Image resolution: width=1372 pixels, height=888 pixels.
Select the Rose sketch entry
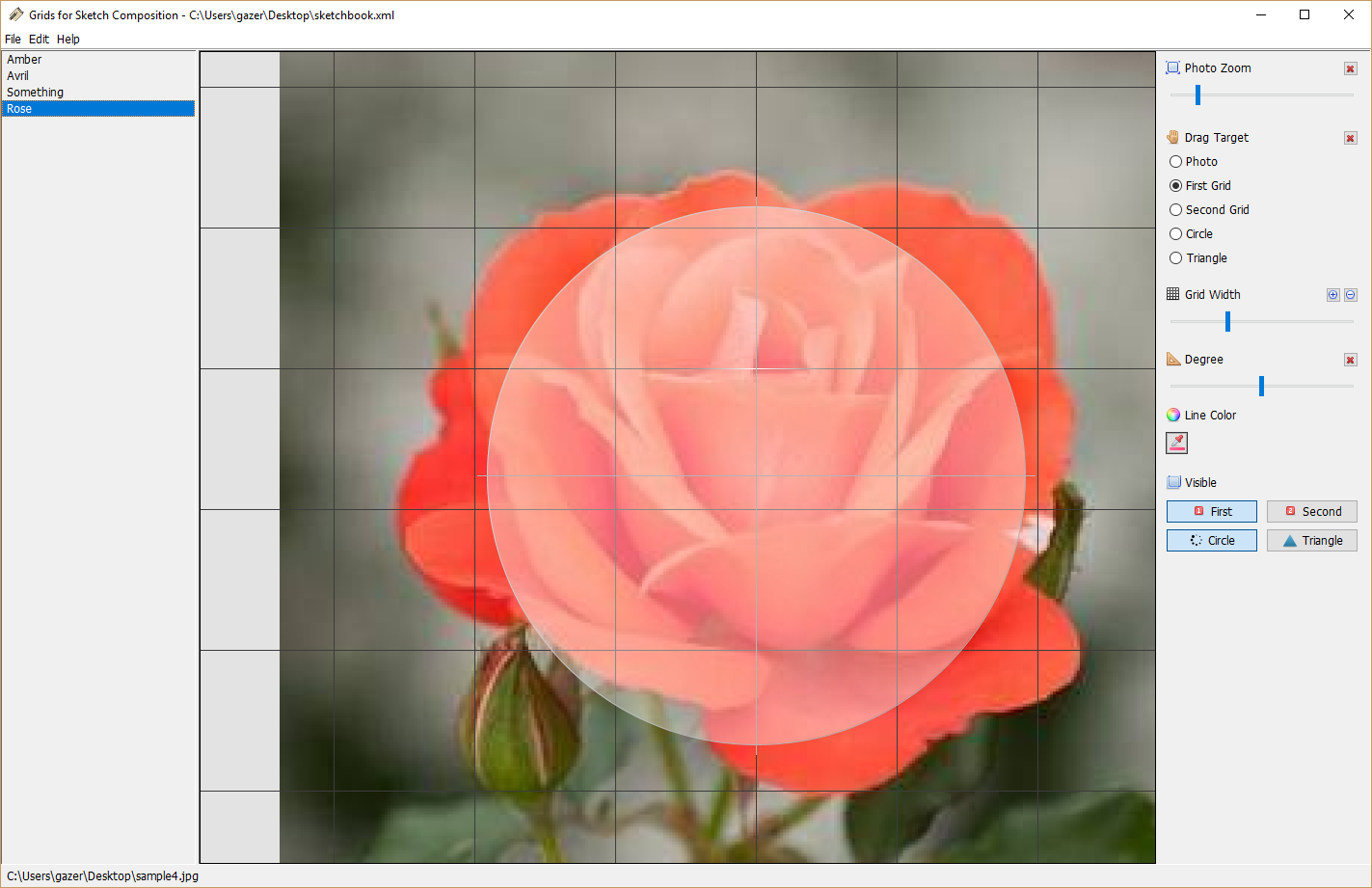click(x=98, y=108)
